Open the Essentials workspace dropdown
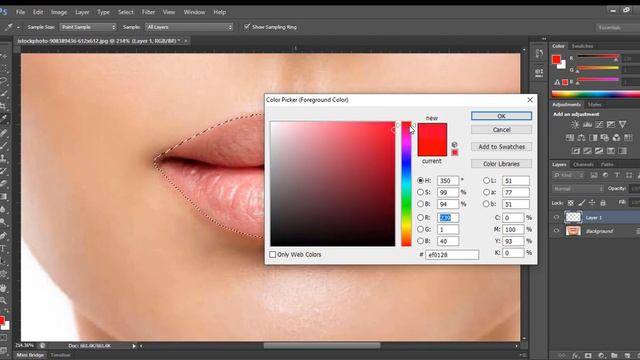640x360 pixels. tap(618, 27)
